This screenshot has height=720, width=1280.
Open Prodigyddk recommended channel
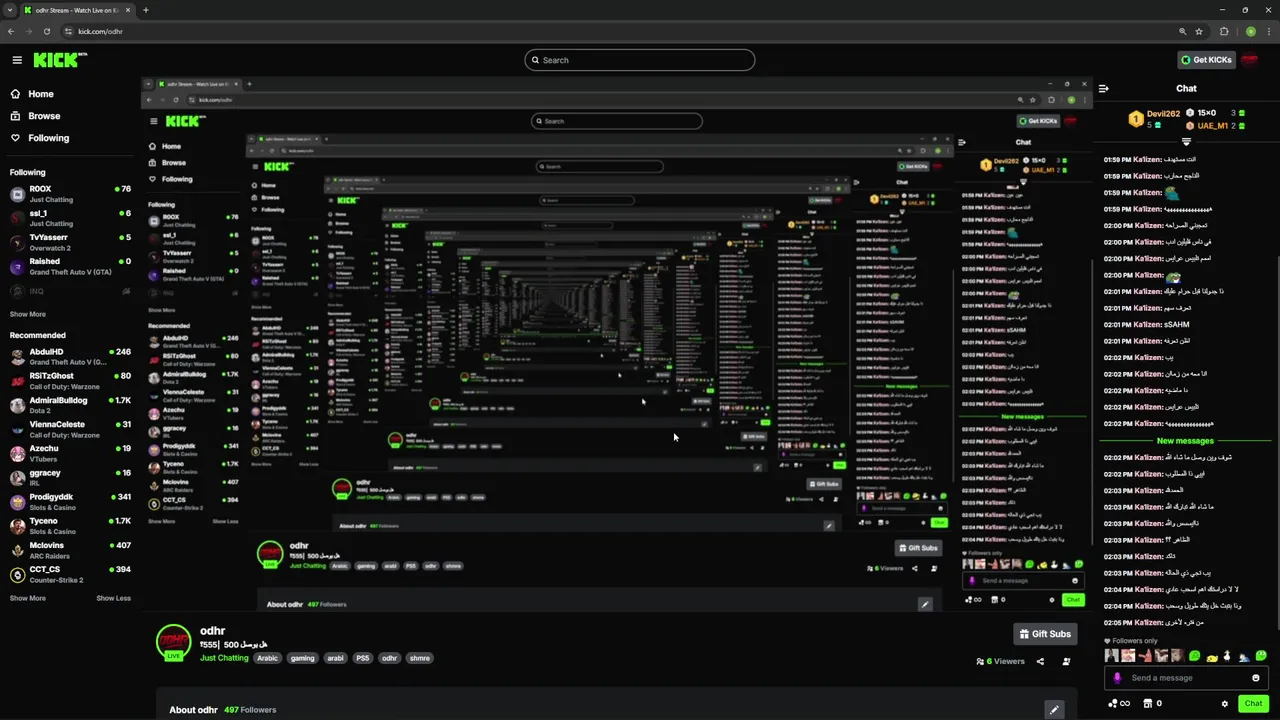click(70, 501)
